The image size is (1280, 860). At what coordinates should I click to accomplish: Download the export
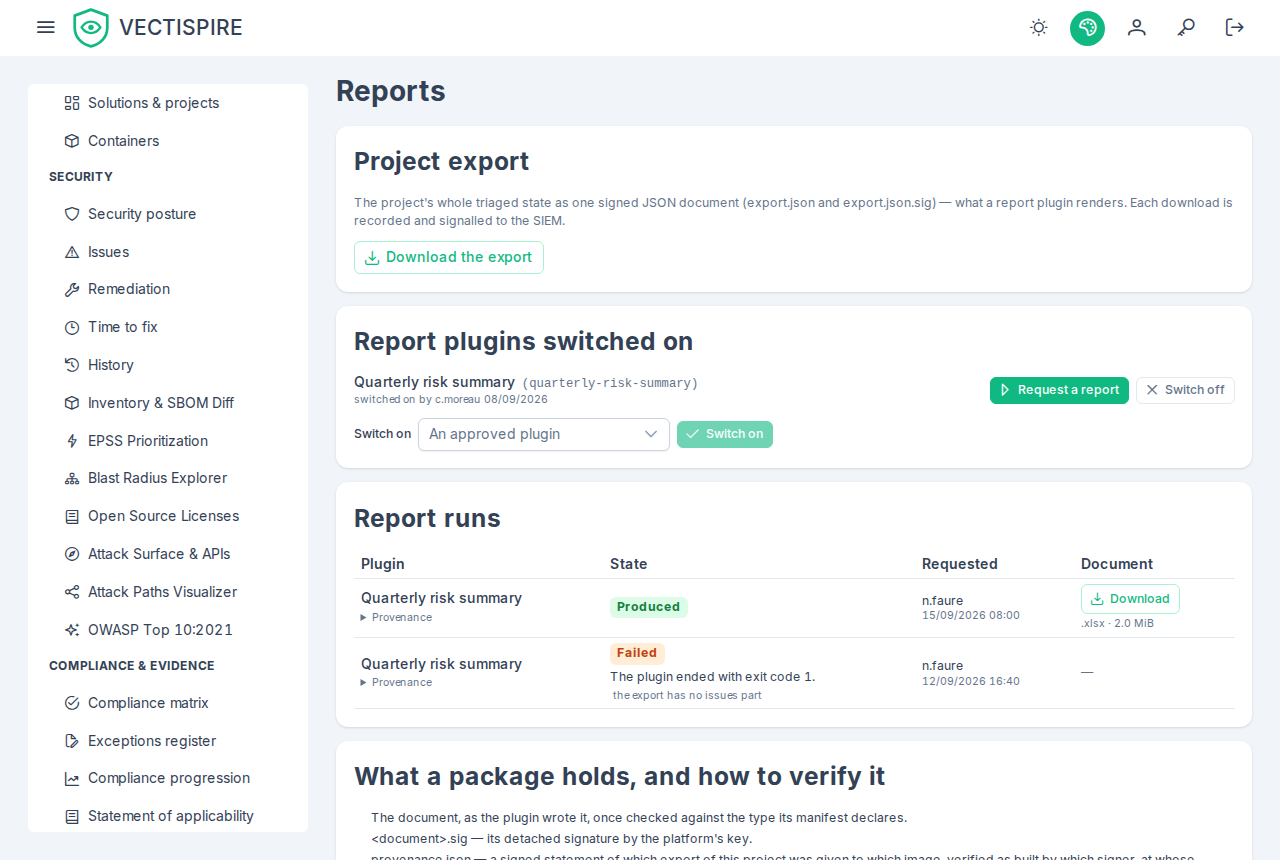(x=449, y=257)
